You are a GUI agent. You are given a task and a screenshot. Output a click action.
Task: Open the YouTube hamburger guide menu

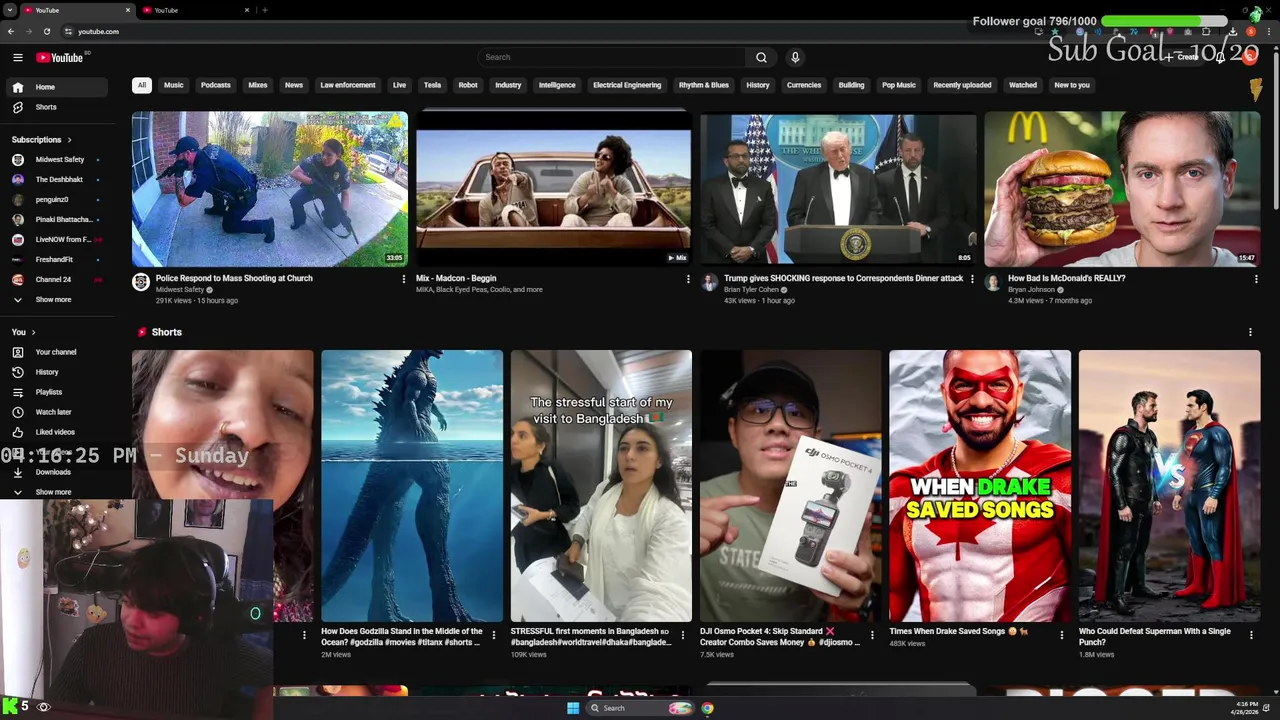[x=18, y=58]
